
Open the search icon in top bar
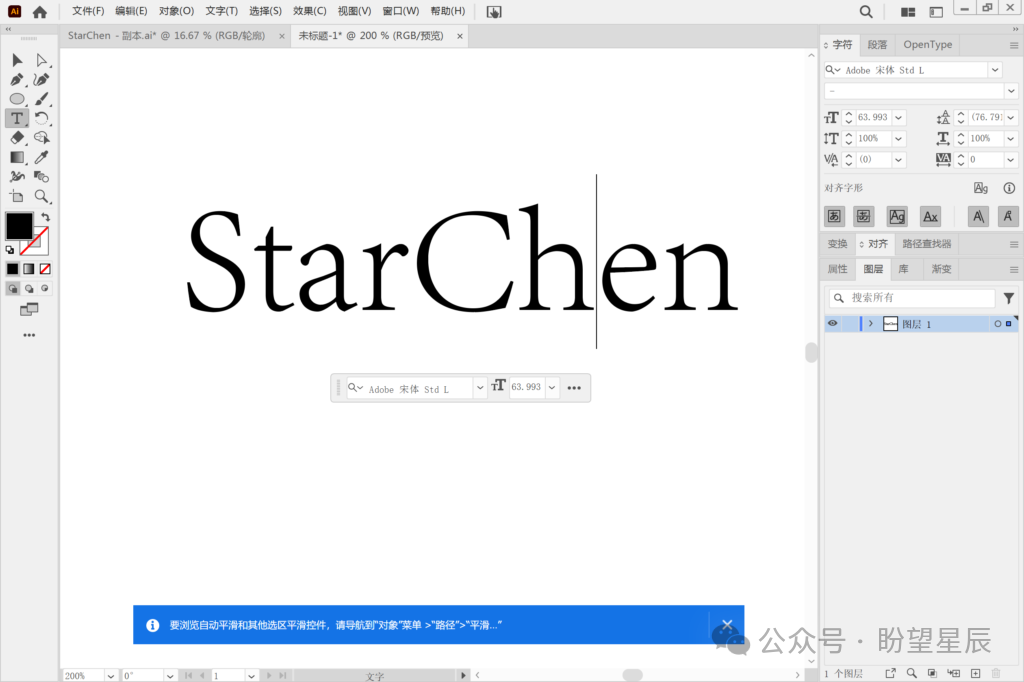tap(866, 12)
